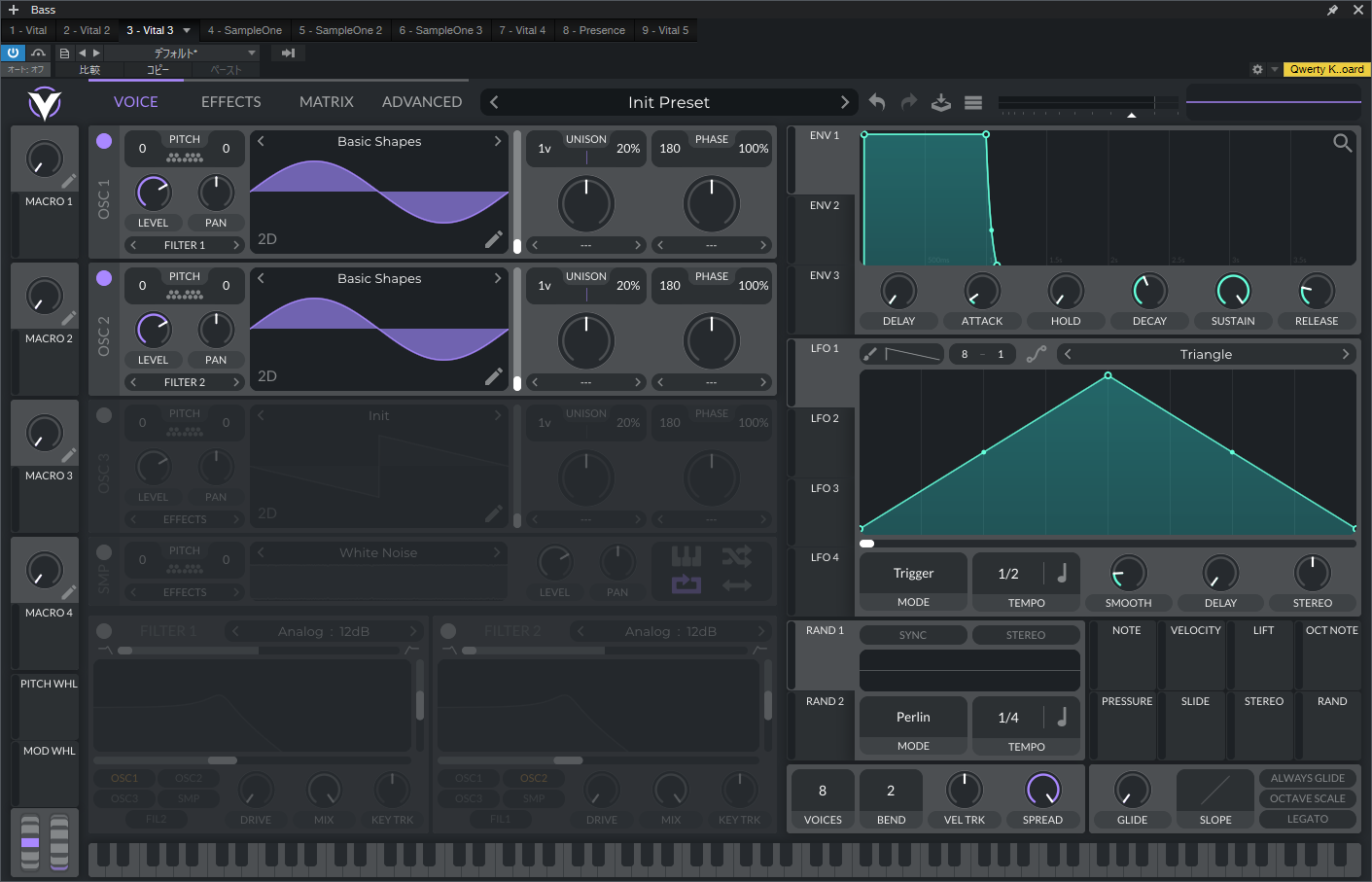1372x882 pixels.
Task: Toggle OCTAVE SCALE
Action: [1308, 798]
